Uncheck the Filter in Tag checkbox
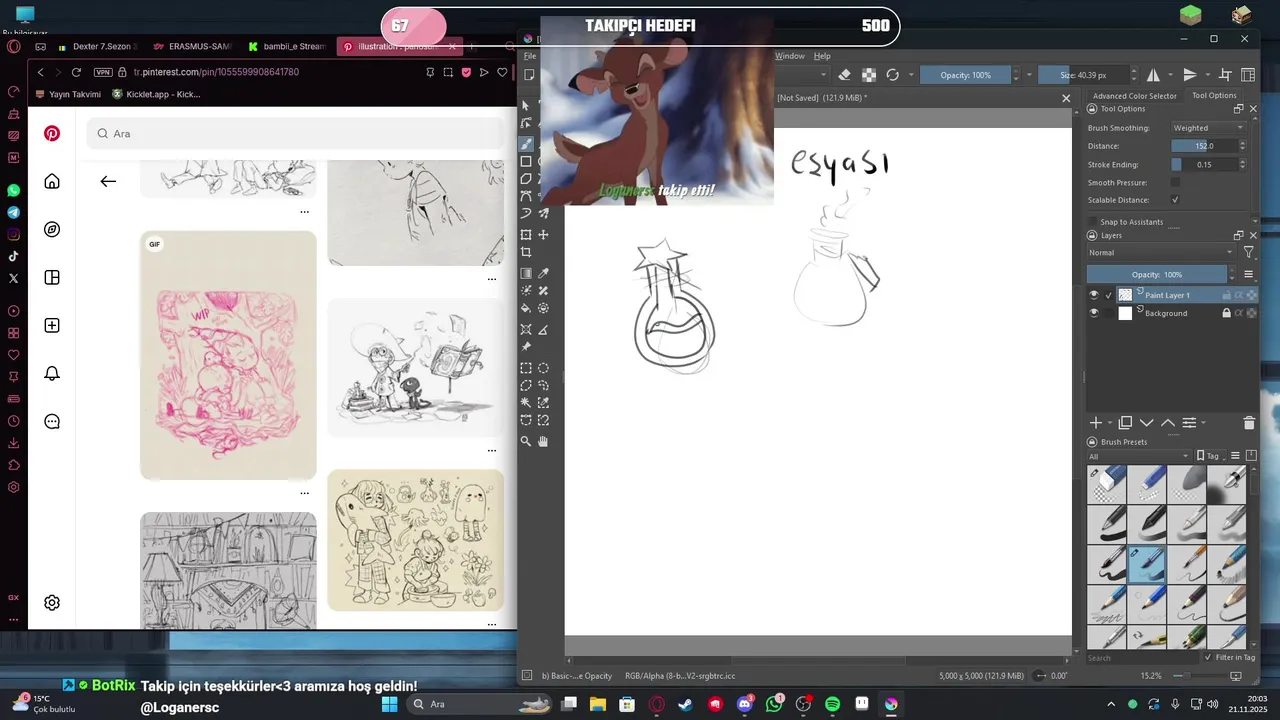The width and height of the screenshot is (1280, 720). pyautogui.click(x=1208, y=657)
